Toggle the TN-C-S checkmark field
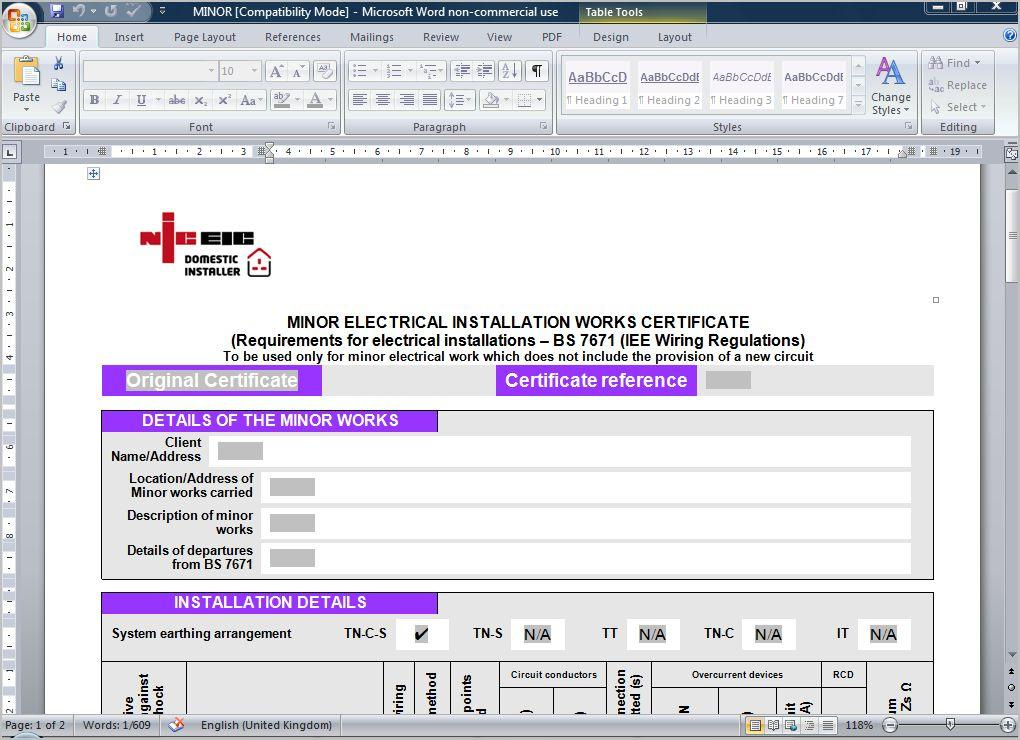Image resolution: width=1020 pixels, height=740 pixels. [x=422, y=634]
